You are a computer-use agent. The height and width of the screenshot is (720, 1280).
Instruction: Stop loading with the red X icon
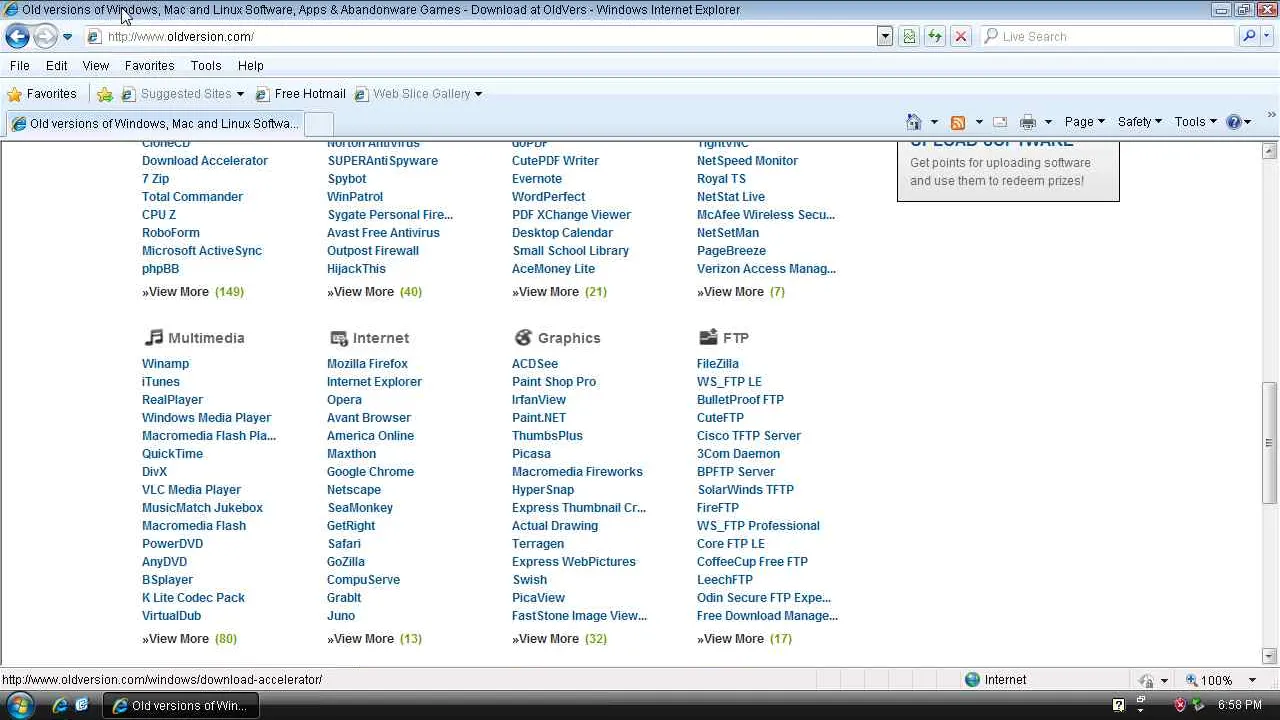(961, 36)
